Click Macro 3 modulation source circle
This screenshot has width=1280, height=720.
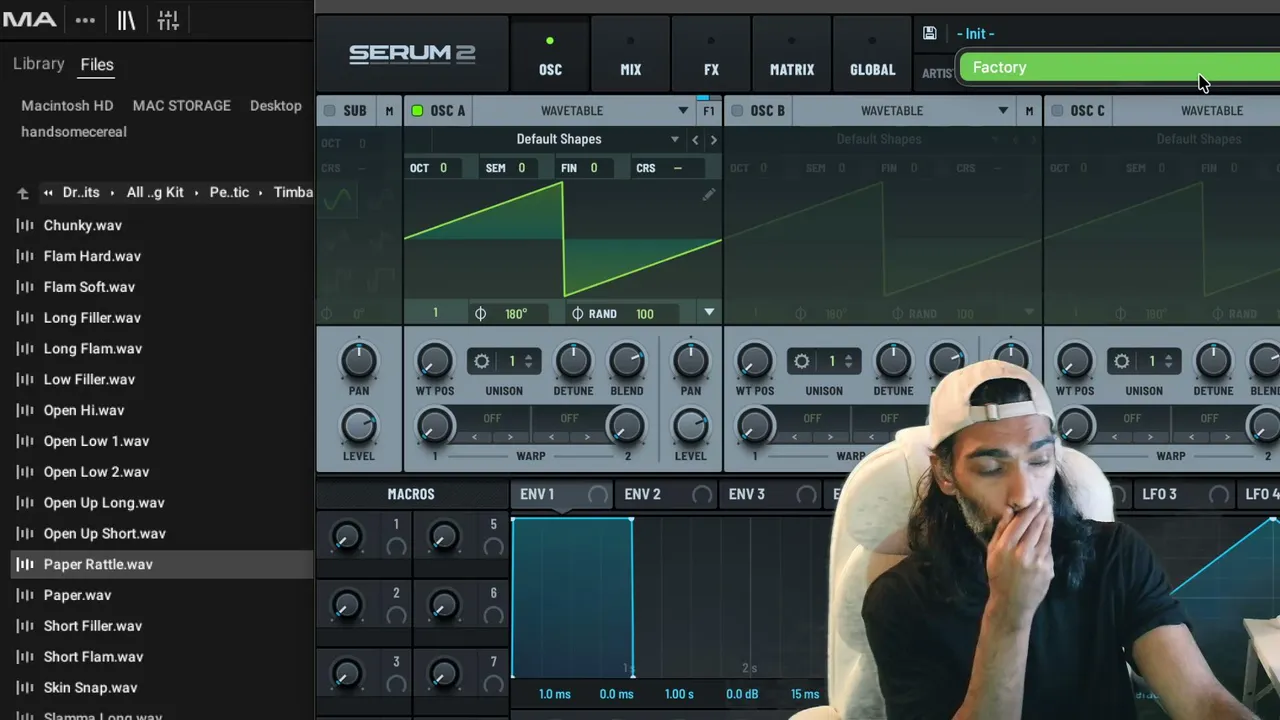(396, 685)
